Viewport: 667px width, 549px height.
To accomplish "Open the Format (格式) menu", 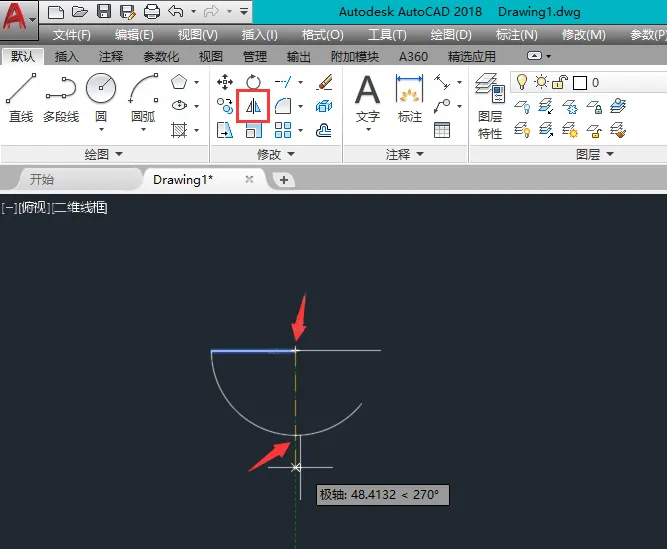I will click(x=322, y=35).
